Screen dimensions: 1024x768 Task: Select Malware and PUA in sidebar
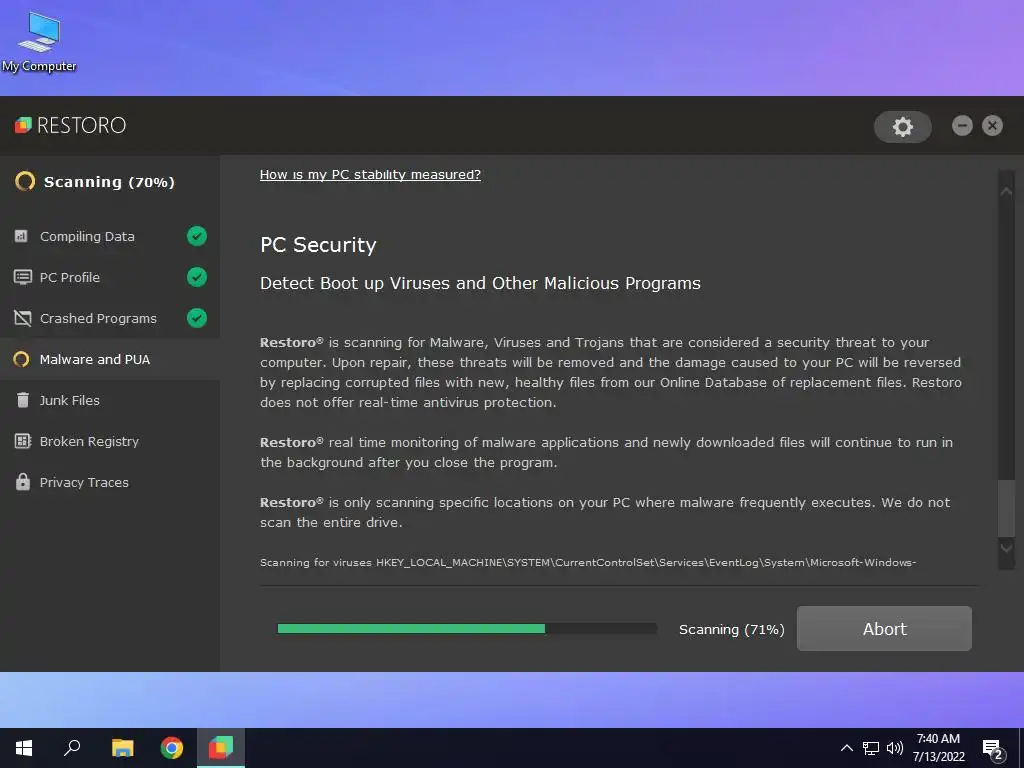tap(110, 359)
